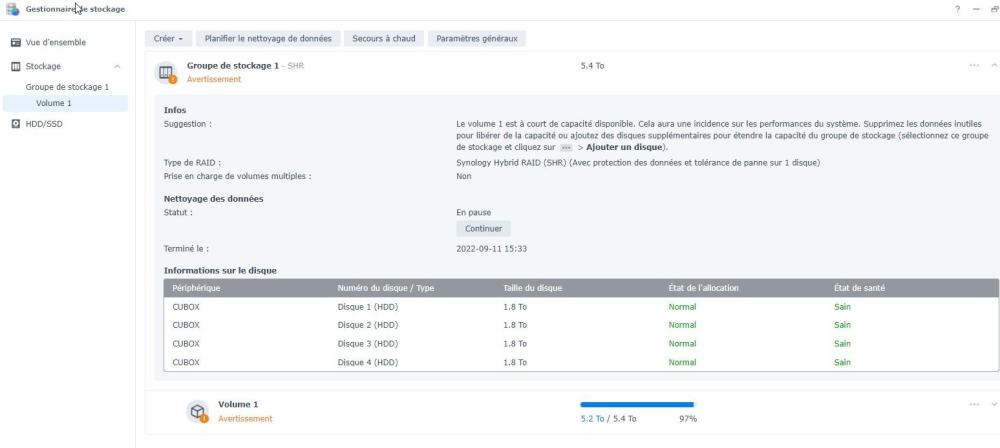
Task: Click the Gestionnaire de stockage app icon
Action: coord(12,9)
